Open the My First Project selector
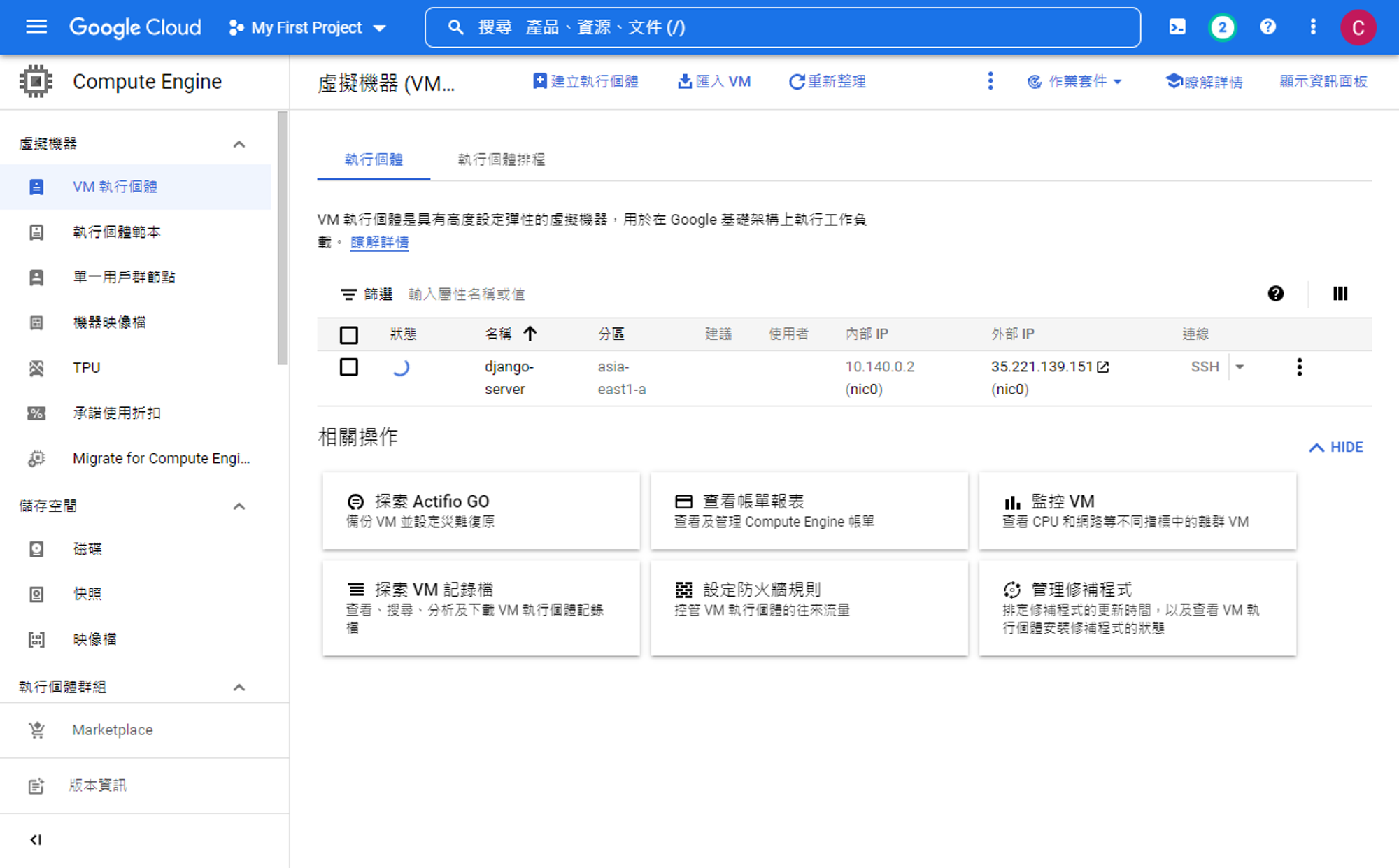 pos(307,27)
